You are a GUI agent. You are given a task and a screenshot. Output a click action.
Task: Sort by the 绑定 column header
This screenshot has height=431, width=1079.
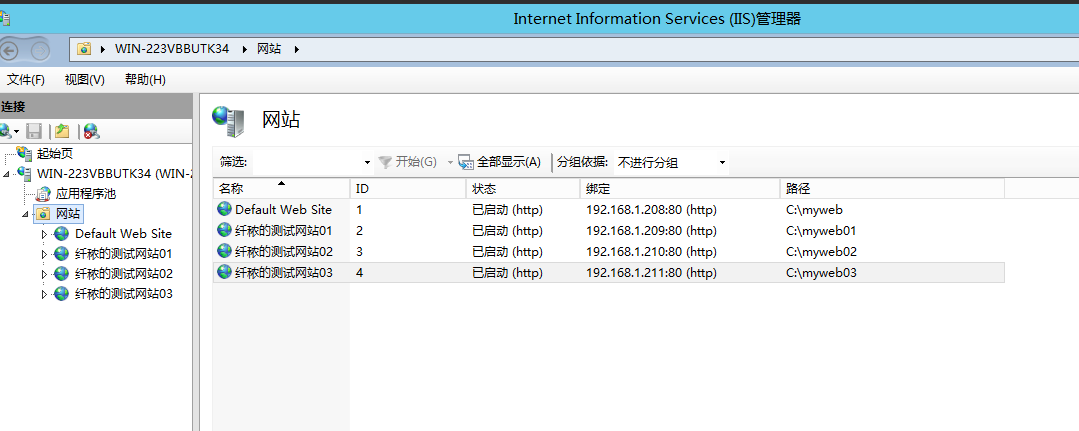click(680, 188)
